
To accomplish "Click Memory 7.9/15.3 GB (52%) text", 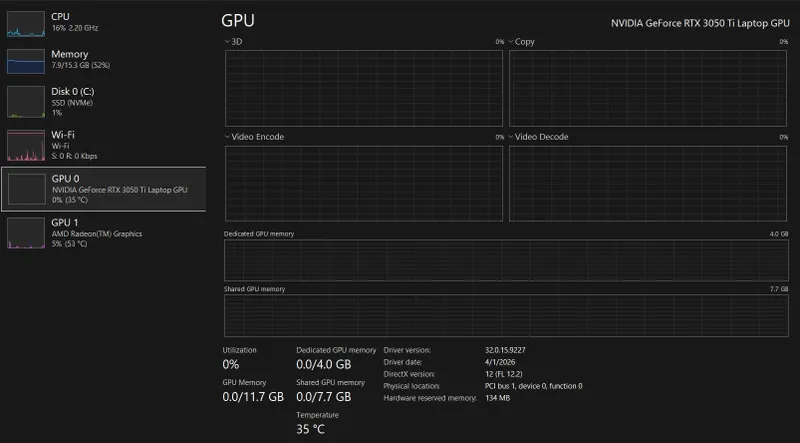I will [x=81, y=65].
